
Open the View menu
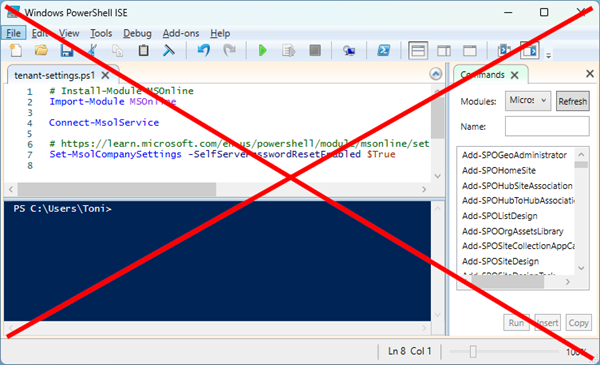pos(69,33)
